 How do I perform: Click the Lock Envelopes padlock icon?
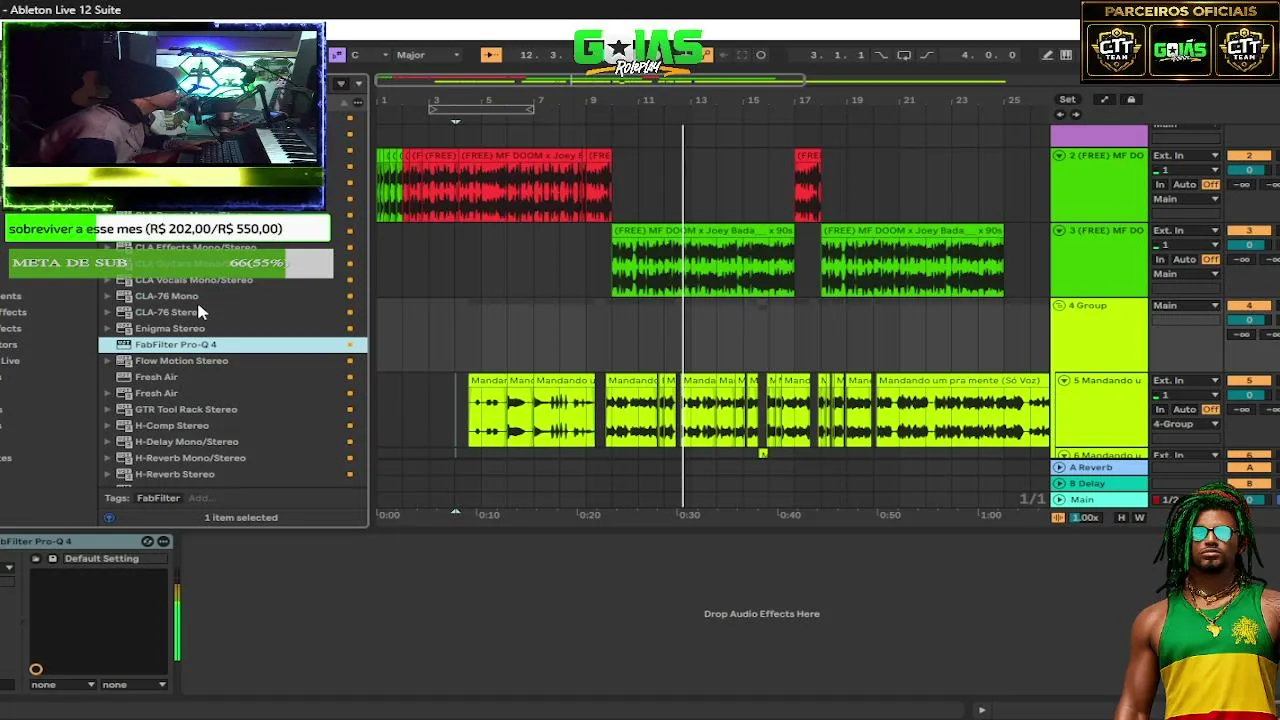tap(1131, 99)
